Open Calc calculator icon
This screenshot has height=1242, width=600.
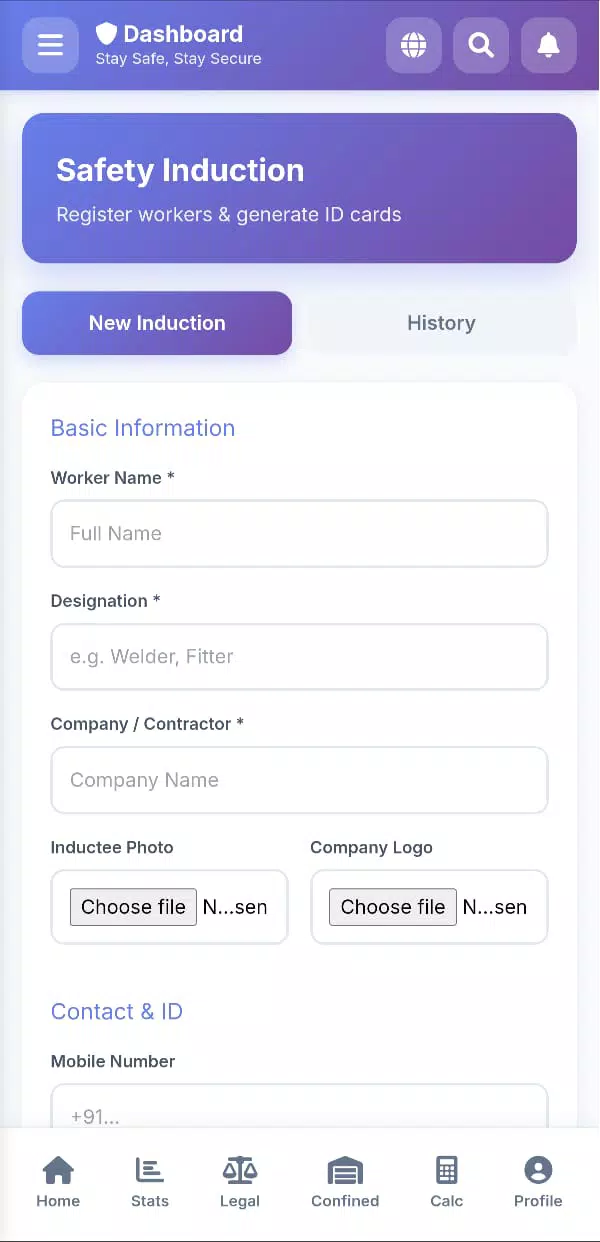point(447,1182)
